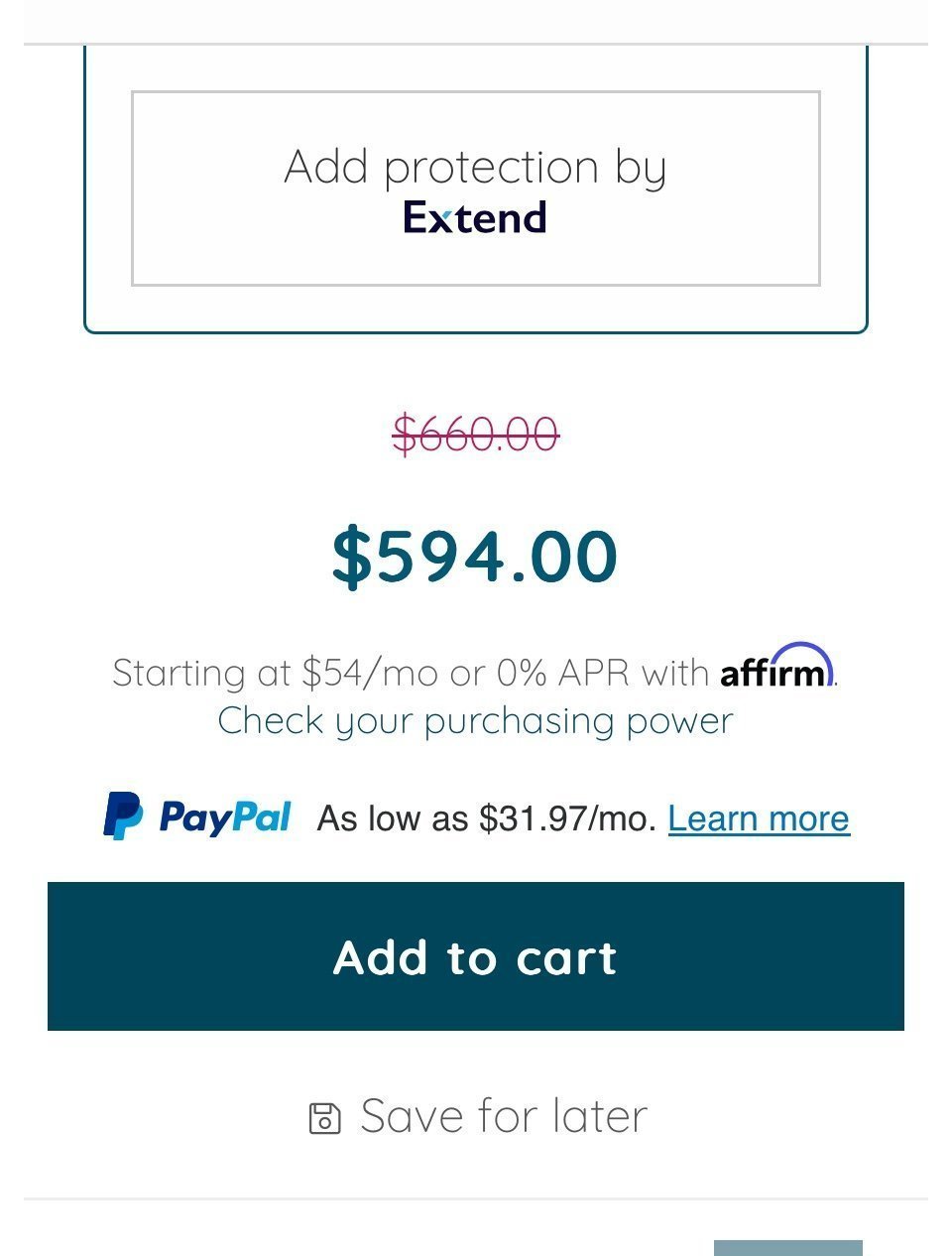Viewport: 952px width, 1256px height.
Task: Click the 'Add protection by' label text
Action: pos(475,168)
